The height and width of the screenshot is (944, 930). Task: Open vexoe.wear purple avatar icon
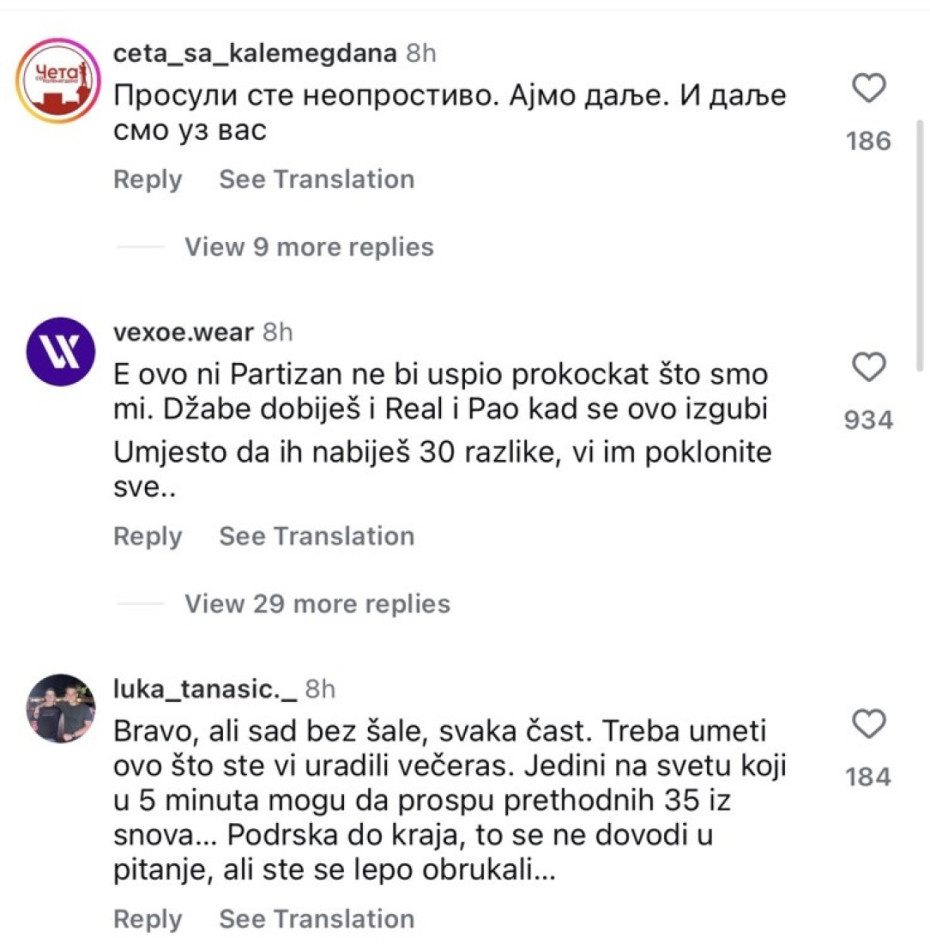tap(60, 352)
